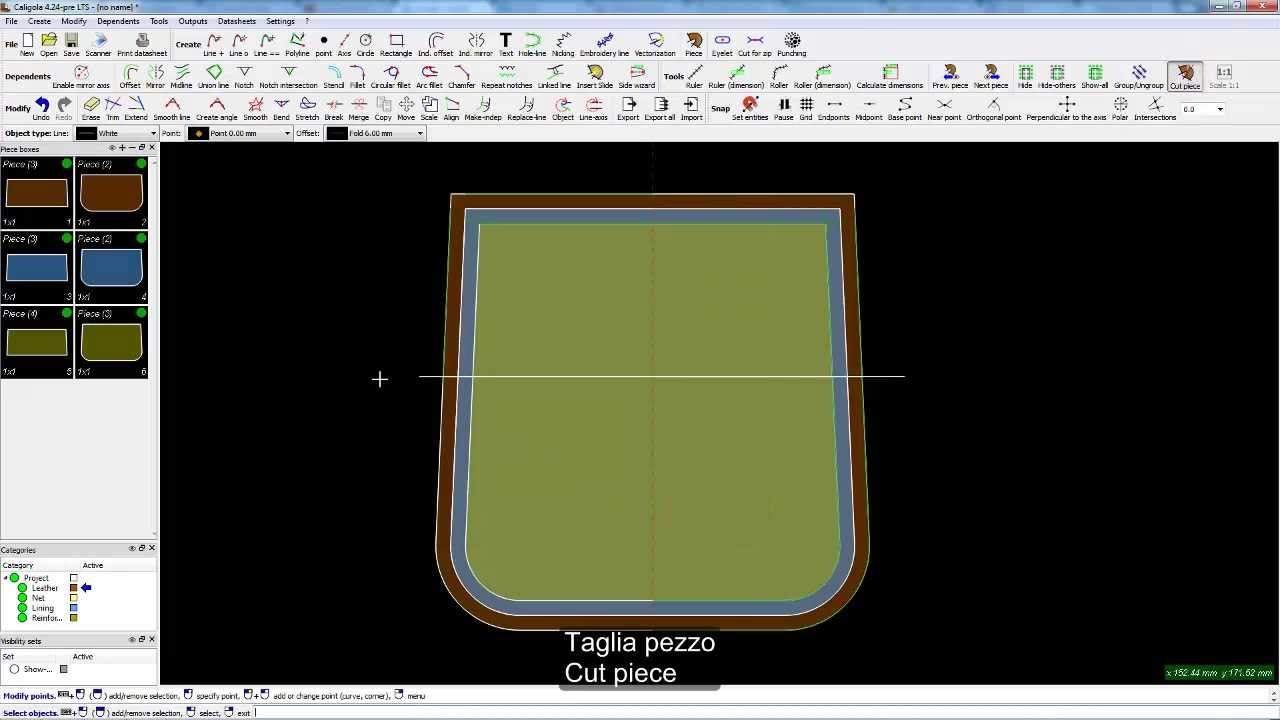Open the Scanner import tool

coord(98,45)
